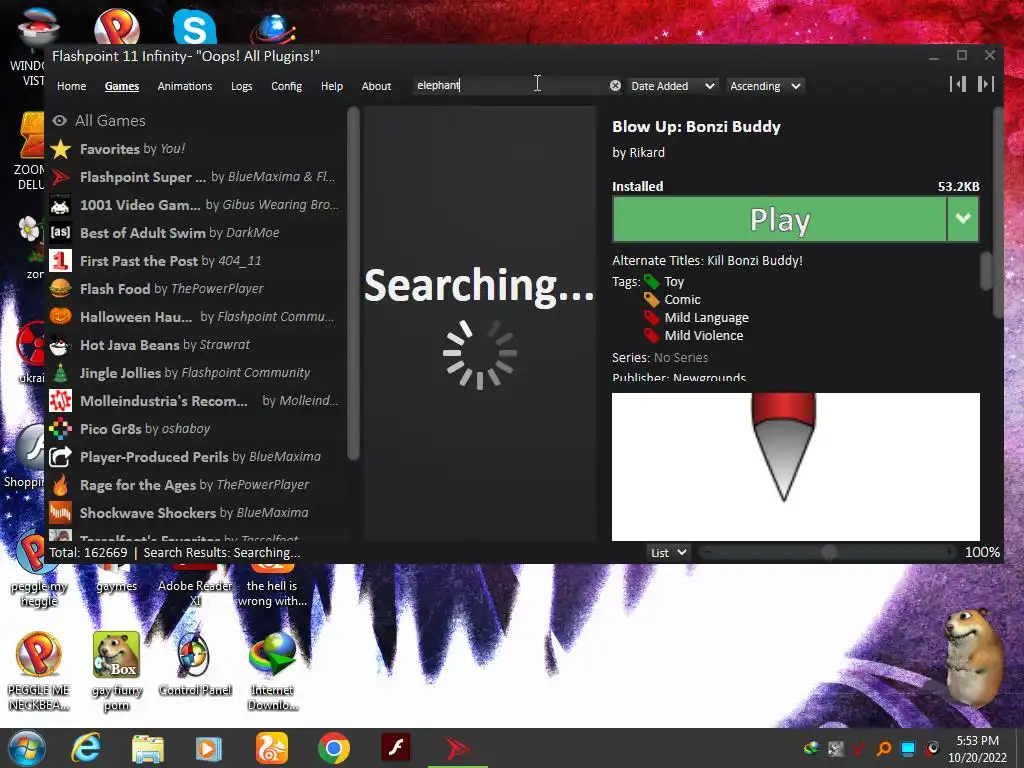Open the Jingle Jollies playlist

click(x=194, y=373)
